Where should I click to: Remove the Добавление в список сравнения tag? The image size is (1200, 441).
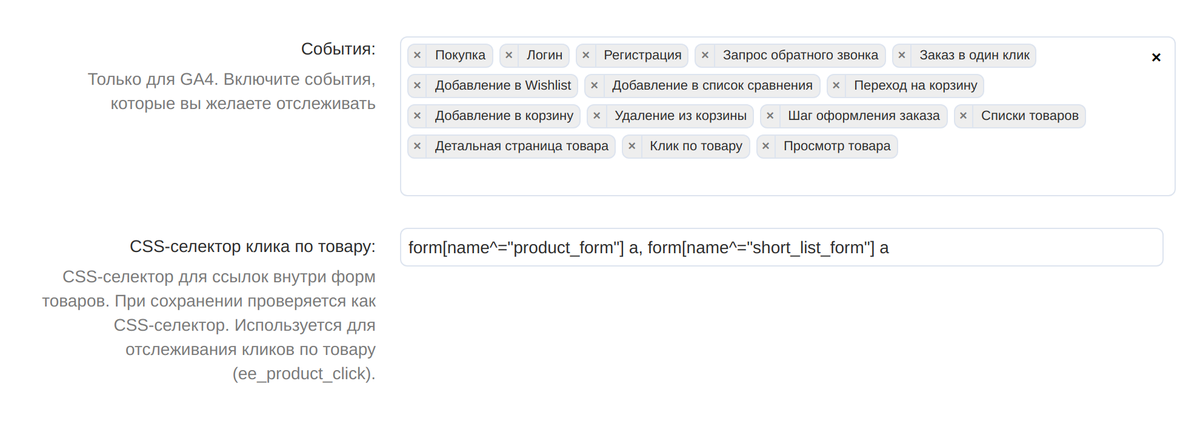point(594,86)
